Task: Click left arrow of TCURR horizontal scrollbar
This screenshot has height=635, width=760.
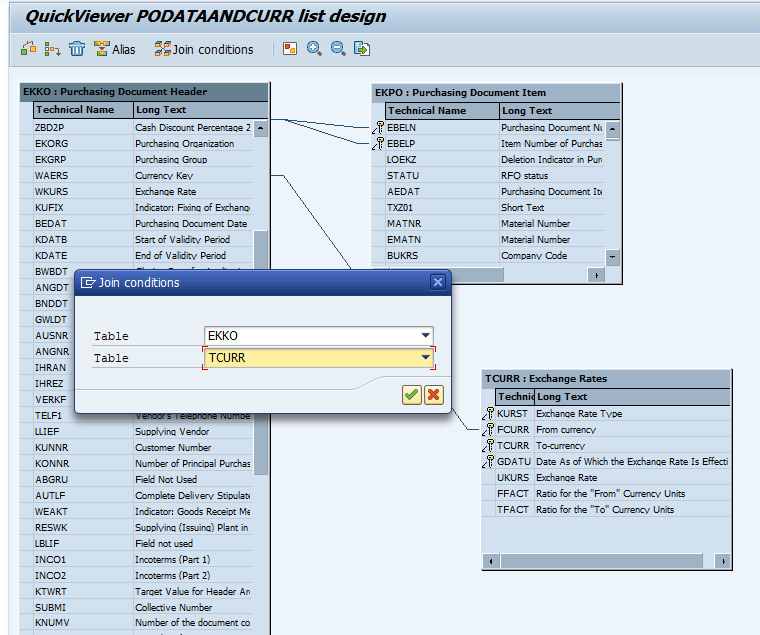Action: (x=491, y=561)
